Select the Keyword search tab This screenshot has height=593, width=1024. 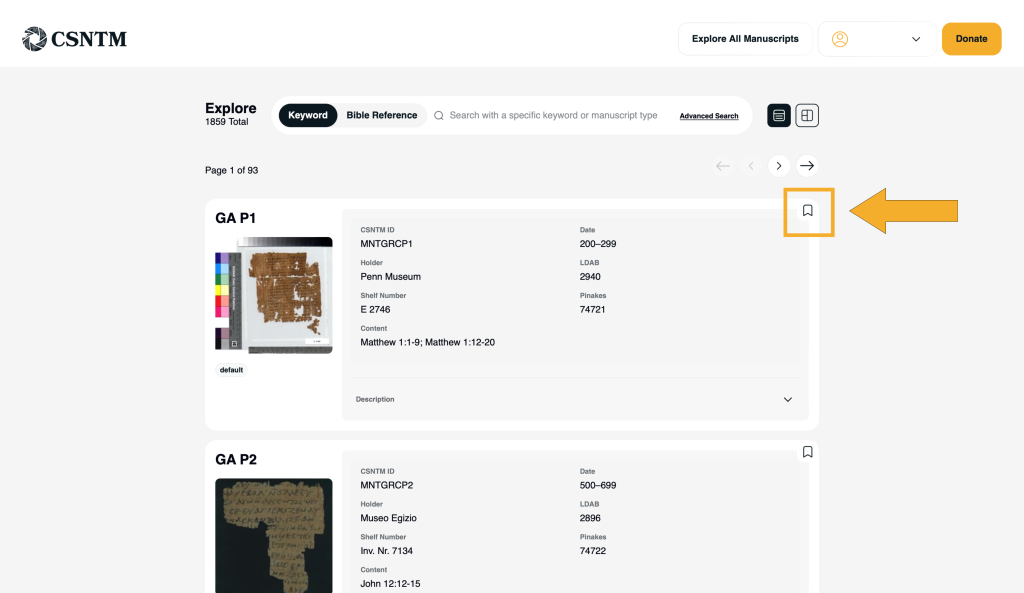308,115
